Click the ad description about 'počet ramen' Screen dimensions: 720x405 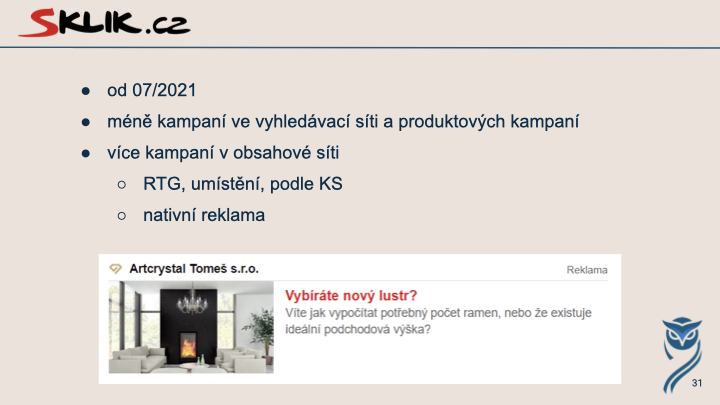click(x=438, y=321)
